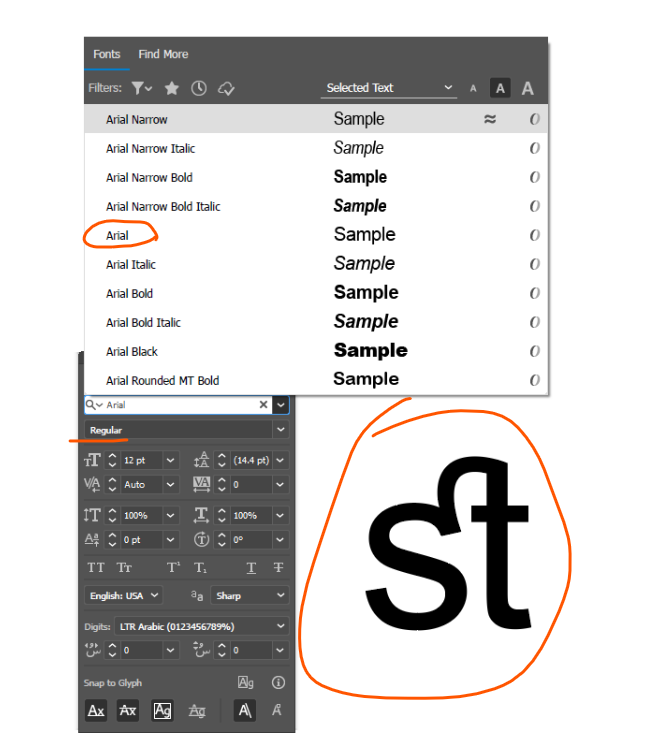The height and width of the screenshot is (743, 654).
Task: Click the kerning stepper arrows
Action: (112, 484)
